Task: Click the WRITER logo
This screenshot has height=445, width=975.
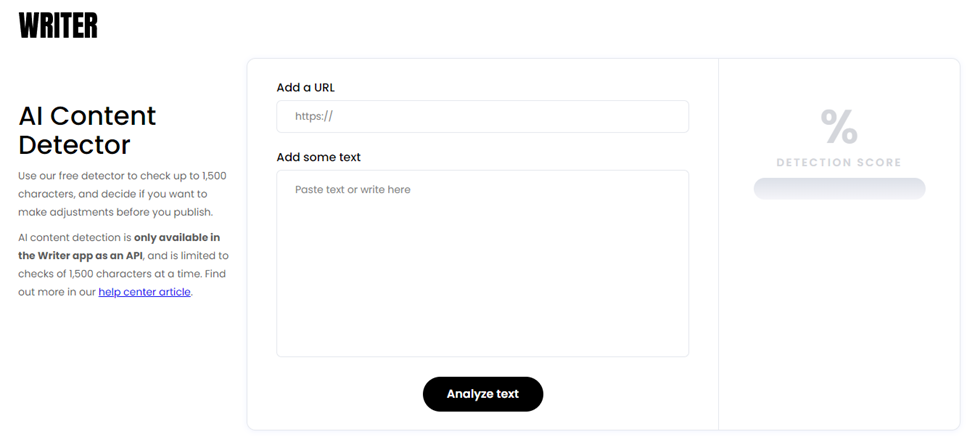Action: click(58, 25)
